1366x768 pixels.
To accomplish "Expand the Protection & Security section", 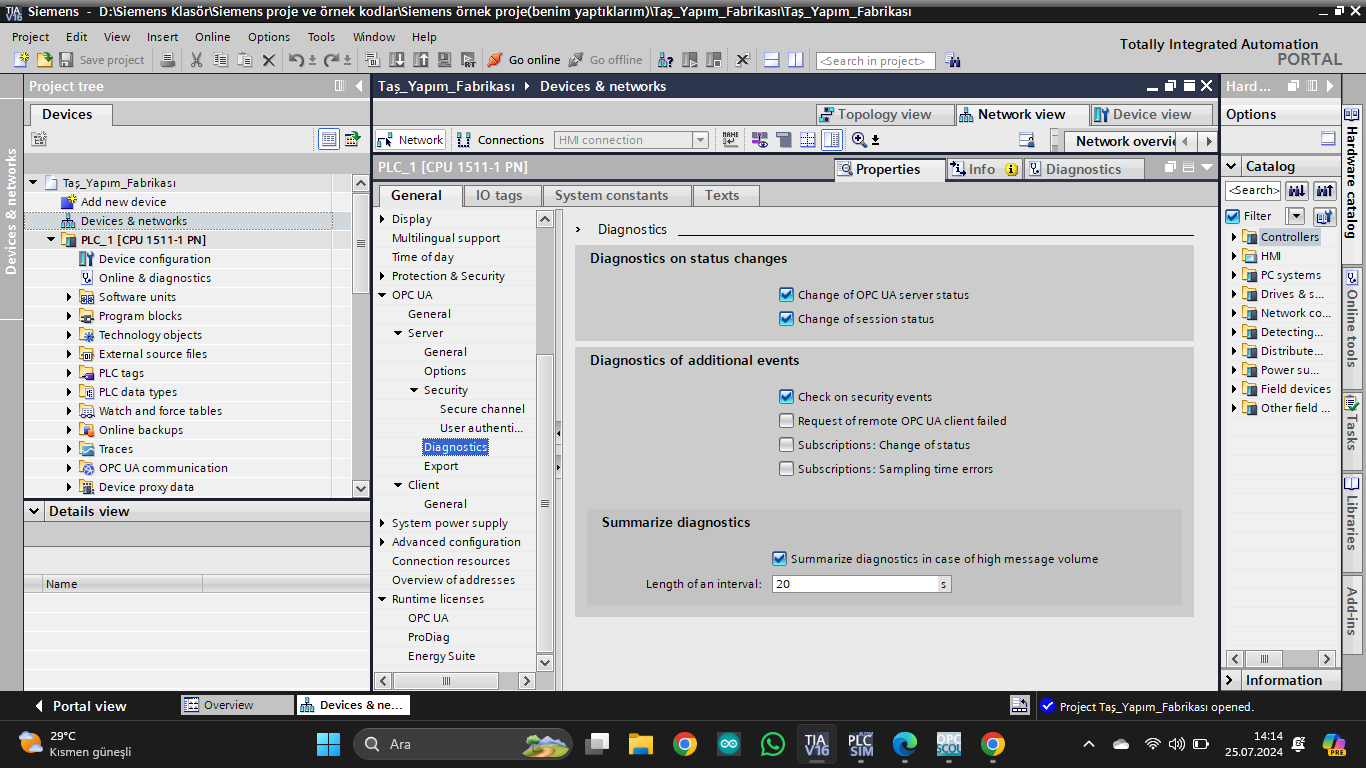I will (x=382, y=276).
